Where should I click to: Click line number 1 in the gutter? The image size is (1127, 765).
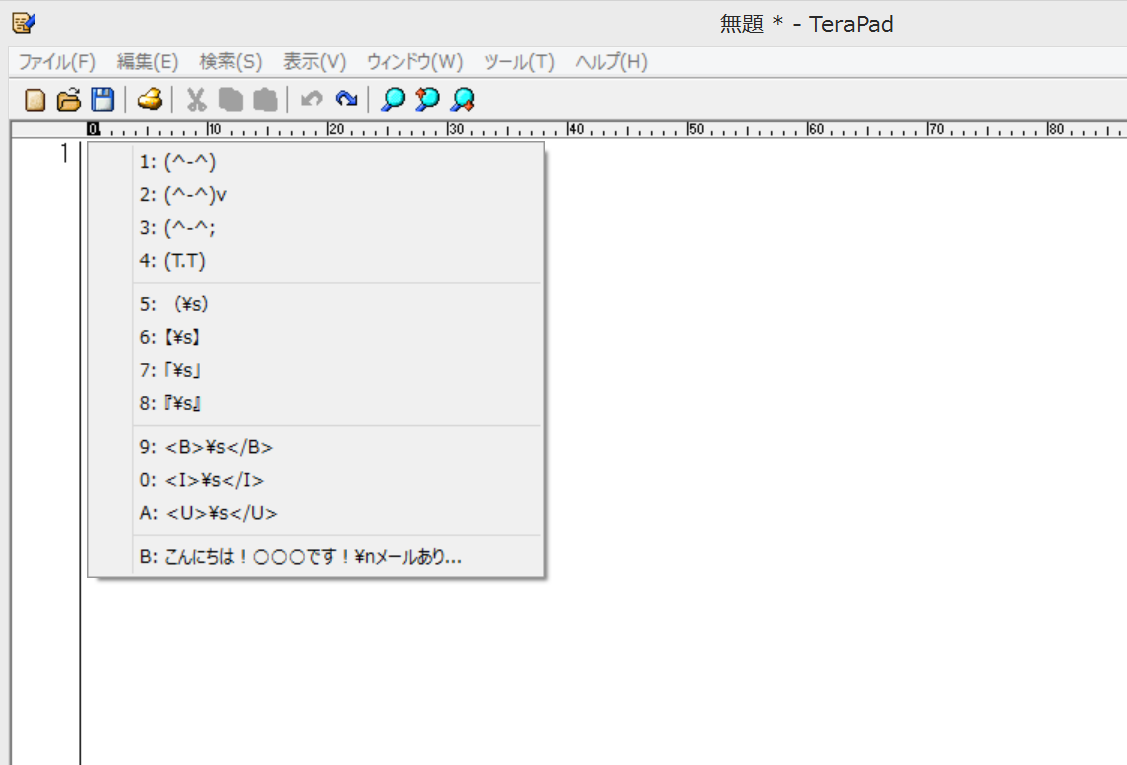(x=64, y=153)
